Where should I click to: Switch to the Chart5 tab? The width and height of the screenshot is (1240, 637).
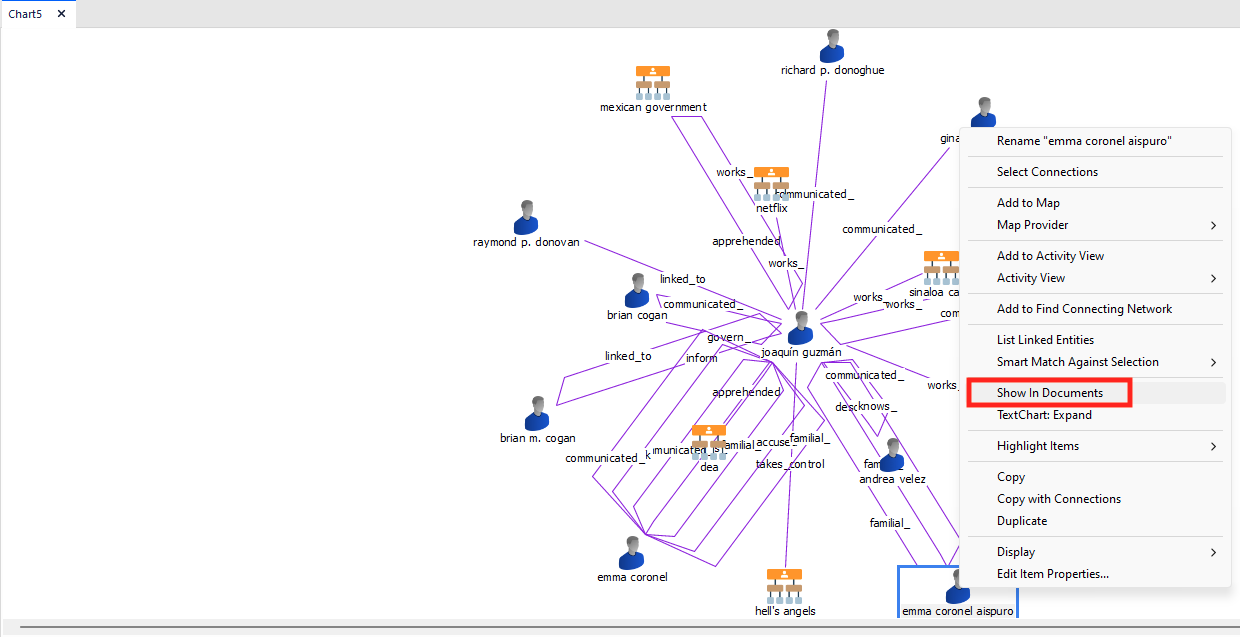(26, 14)
